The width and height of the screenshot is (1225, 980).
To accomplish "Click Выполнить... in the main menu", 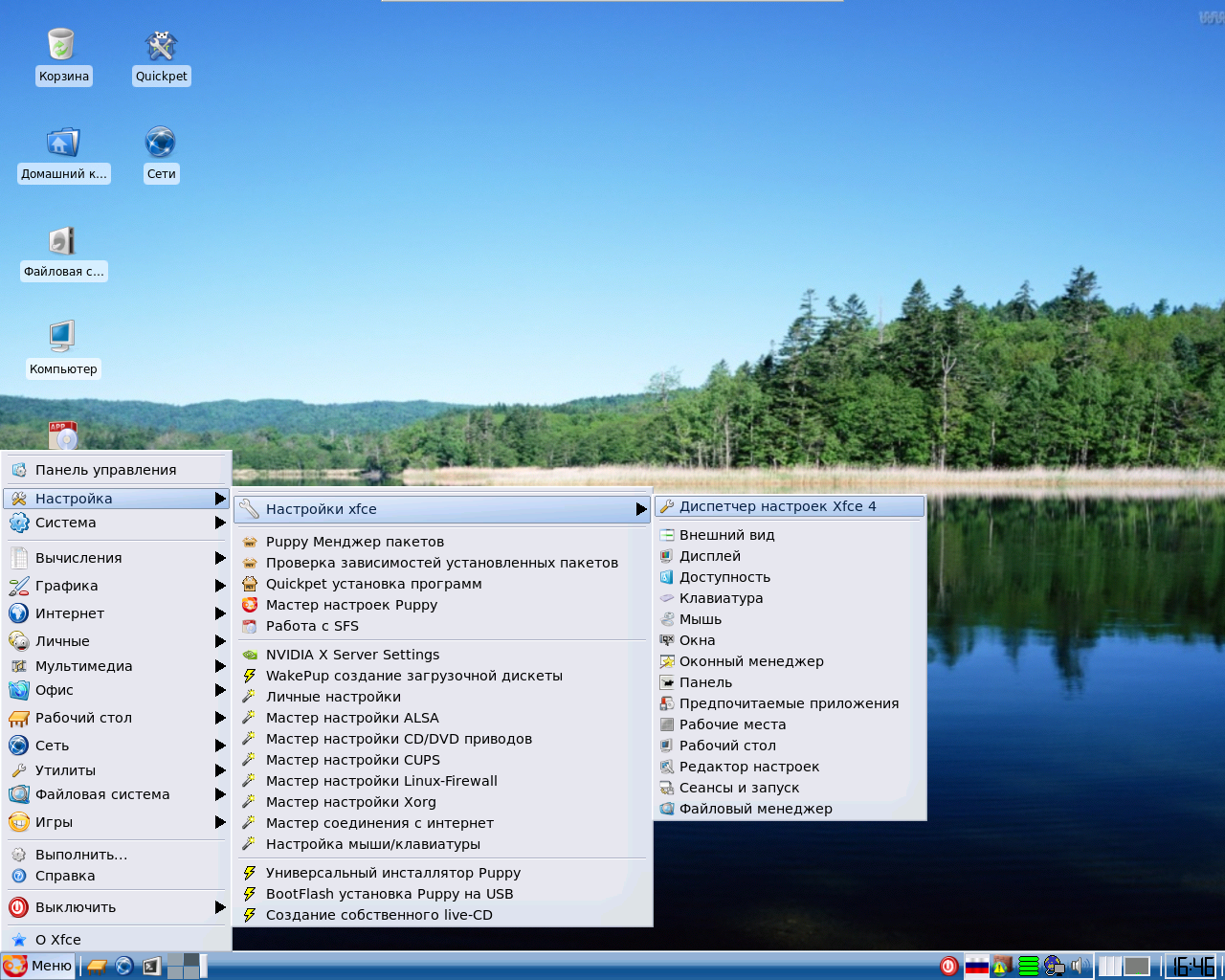I will click(81, 855).
